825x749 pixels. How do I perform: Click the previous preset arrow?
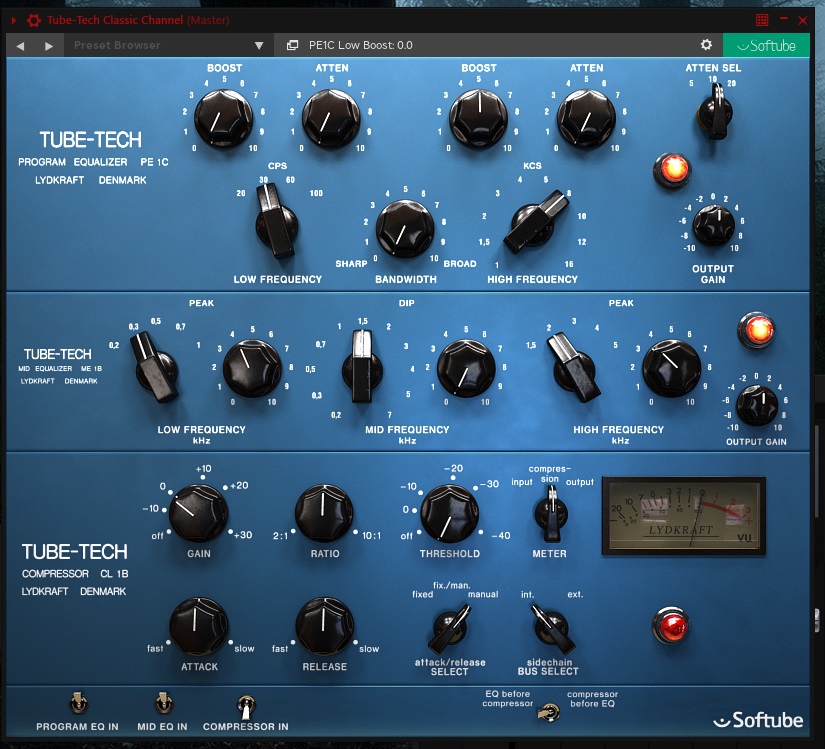coord(21,46)
